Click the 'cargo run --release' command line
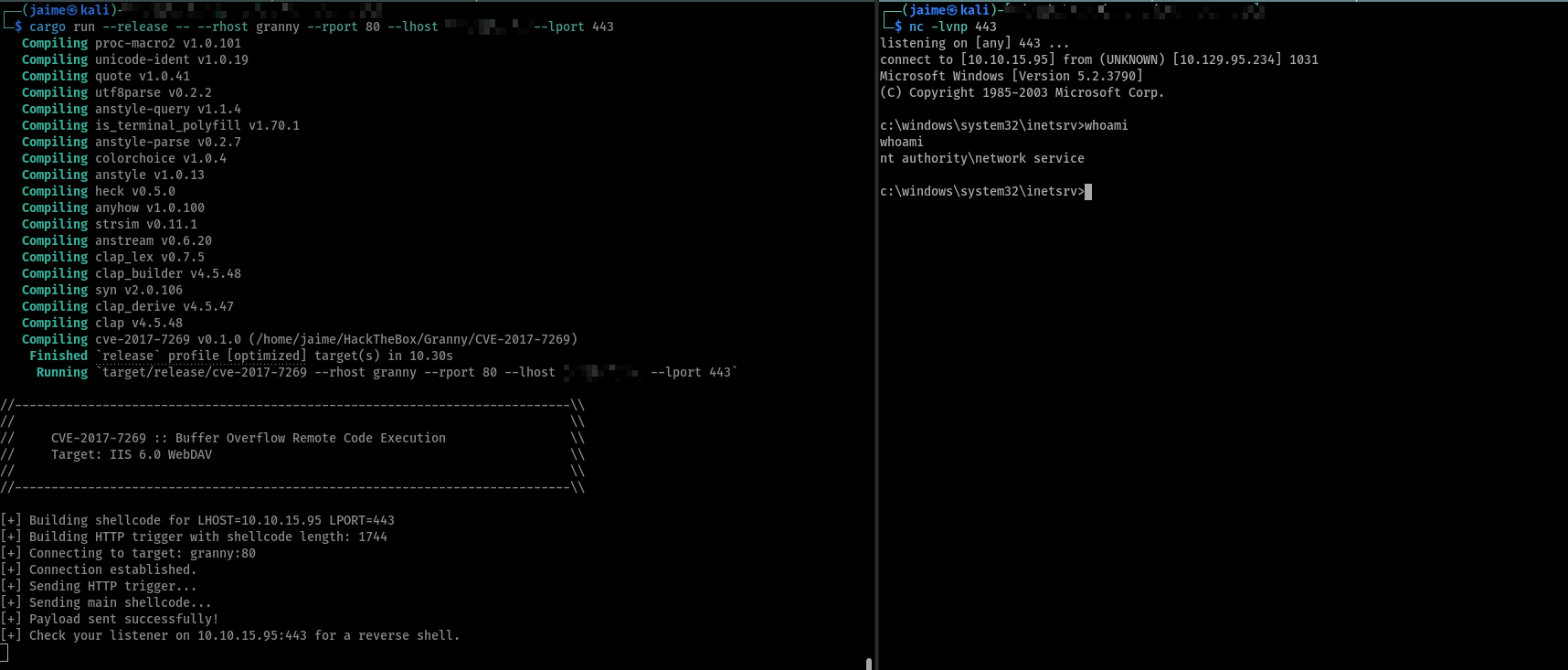 tap(321, 27)
